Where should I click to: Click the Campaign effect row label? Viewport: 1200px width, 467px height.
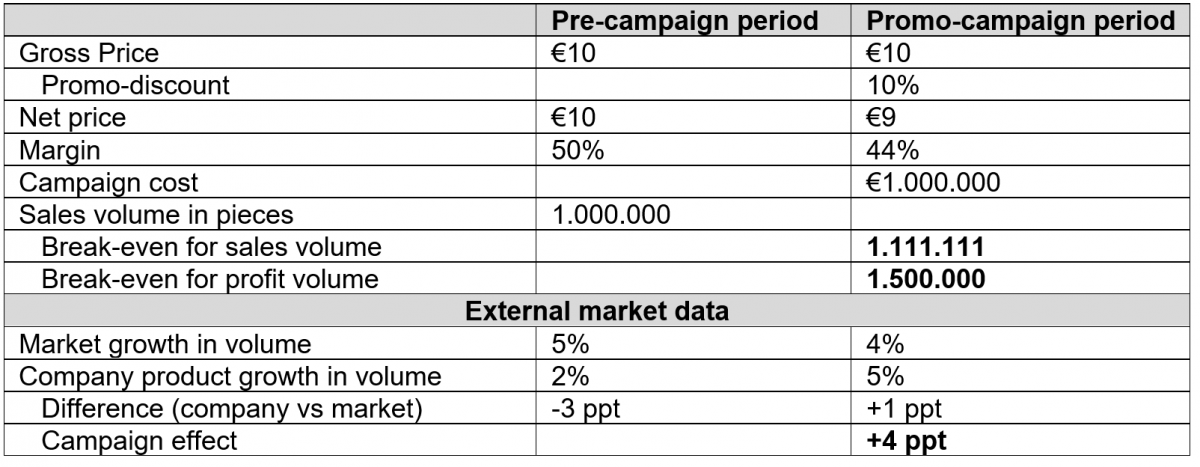[139, 440]
